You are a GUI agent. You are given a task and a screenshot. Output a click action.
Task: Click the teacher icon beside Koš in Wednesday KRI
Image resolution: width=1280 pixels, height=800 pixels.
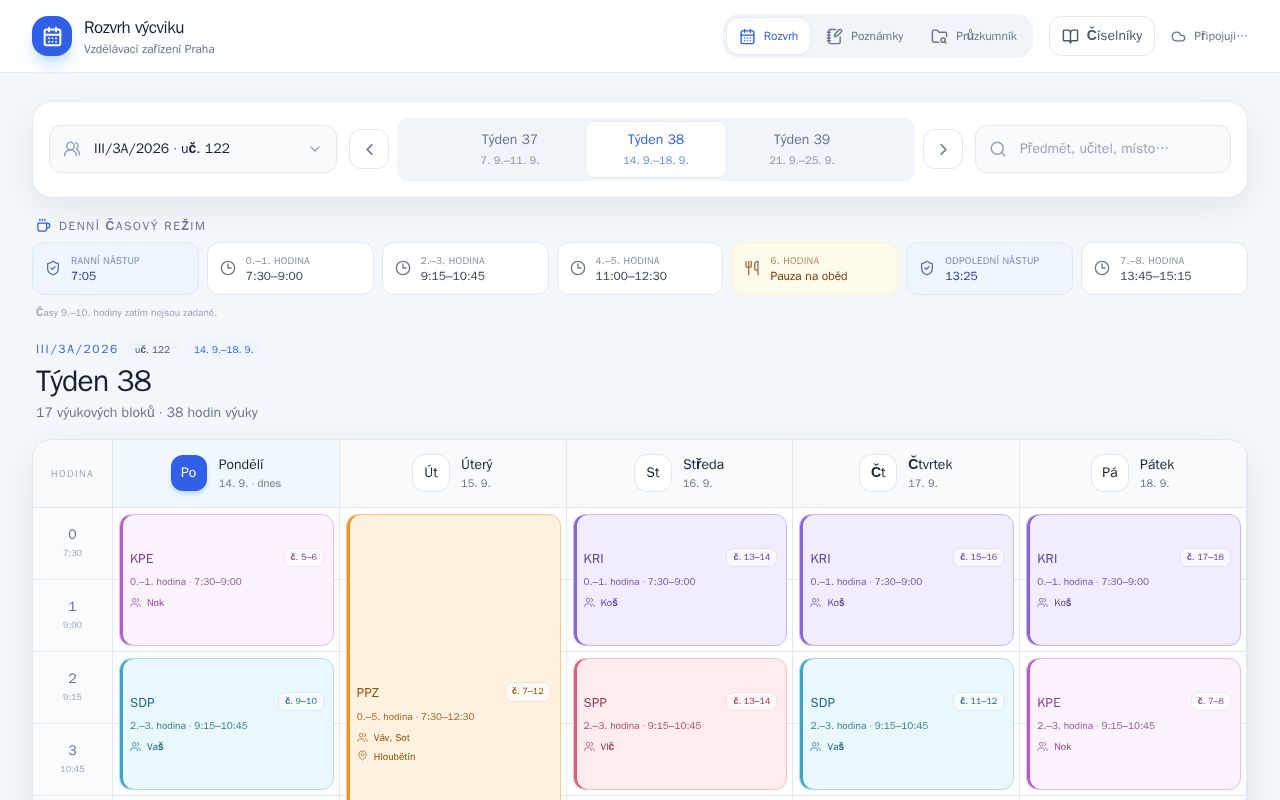coord(590,603)
